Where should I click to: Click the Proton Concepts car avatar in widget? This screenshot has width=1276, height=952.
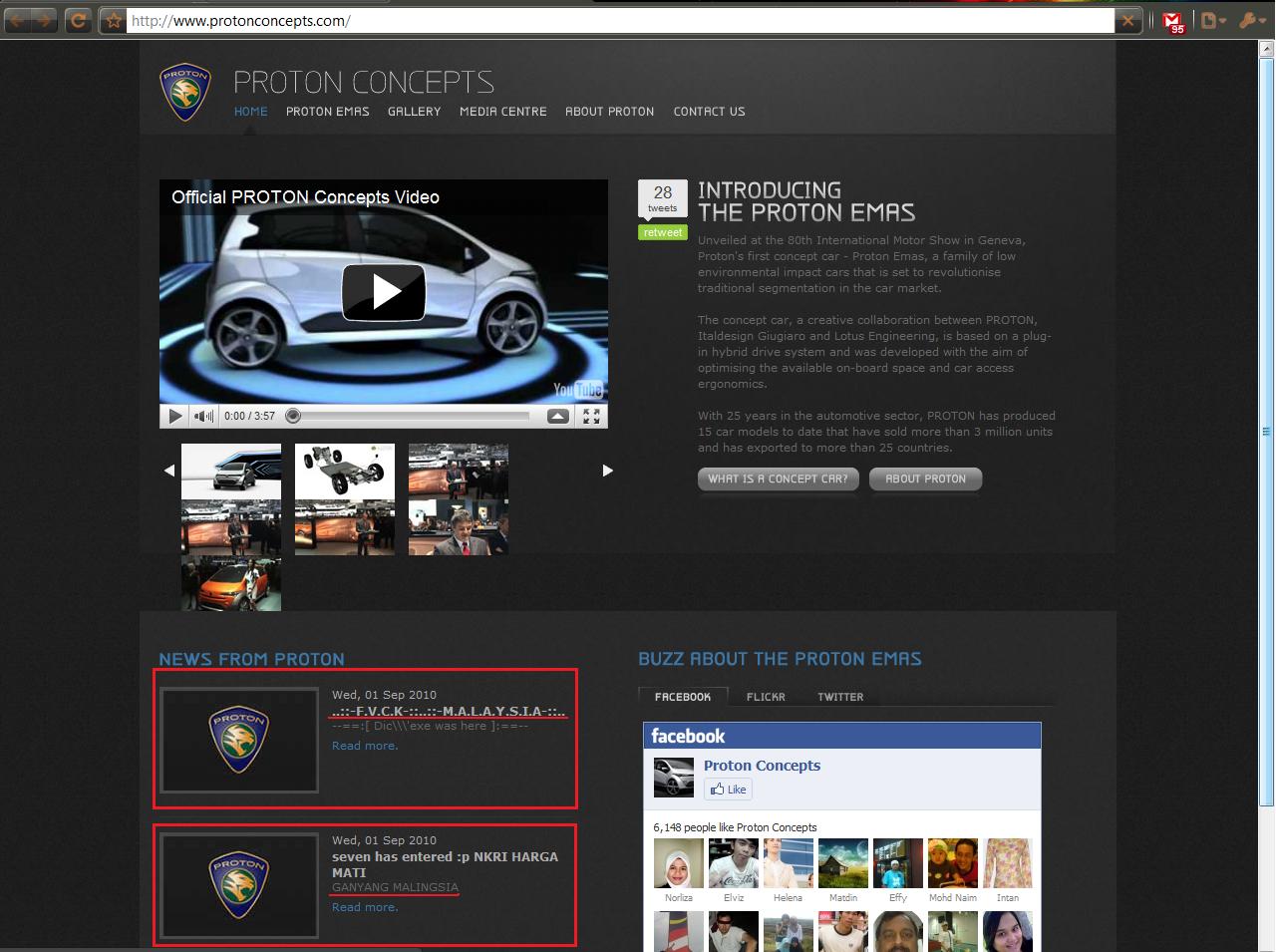[673, 778]
